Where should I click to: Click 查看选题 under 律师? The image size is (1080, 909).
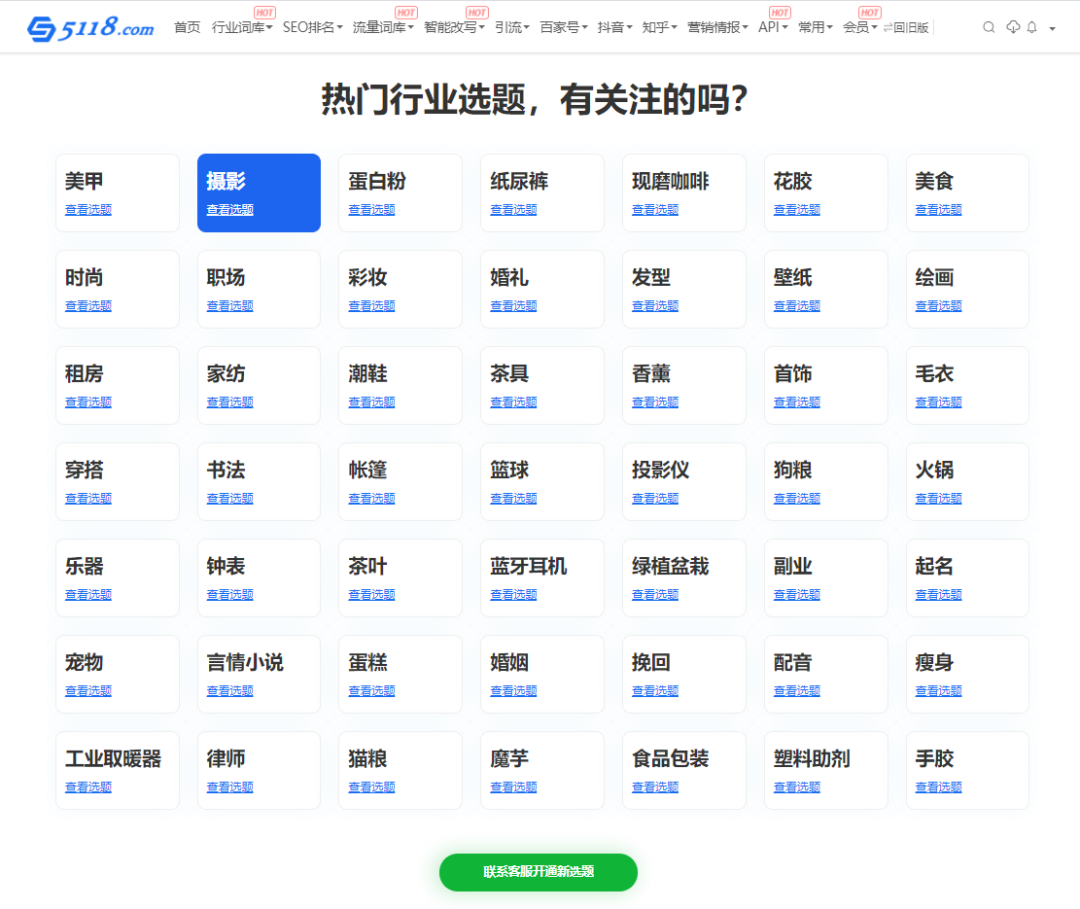tap(230, 787)
